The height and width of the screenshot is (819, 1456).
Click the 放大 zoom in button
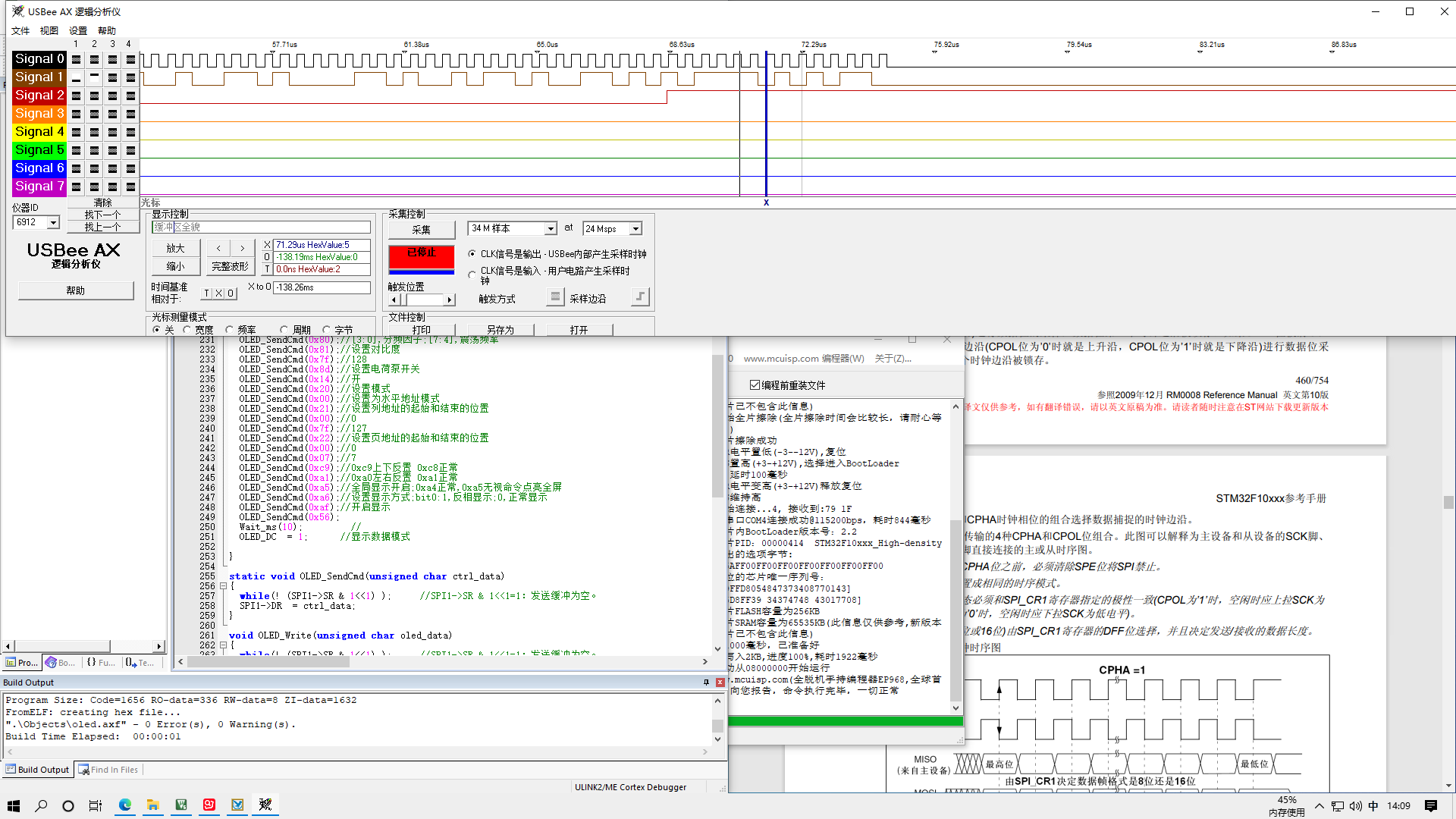[x=175, y=249]
